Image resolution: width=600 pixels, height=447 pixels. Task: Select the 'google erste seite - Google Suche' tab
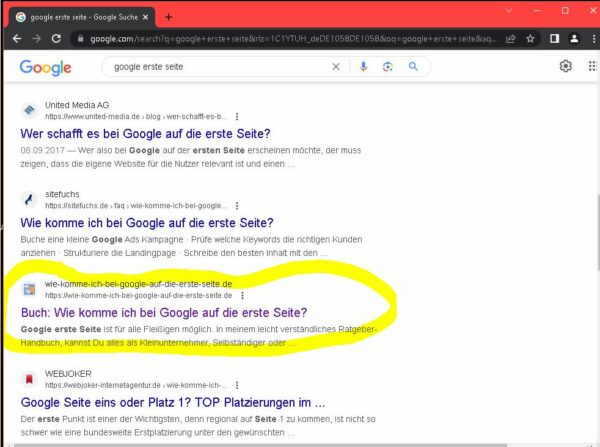[82, 17]
